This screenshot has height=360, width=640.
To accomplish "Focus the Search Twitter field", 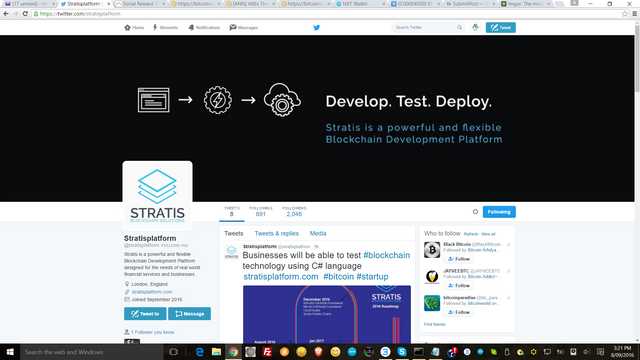I will 428,27.
